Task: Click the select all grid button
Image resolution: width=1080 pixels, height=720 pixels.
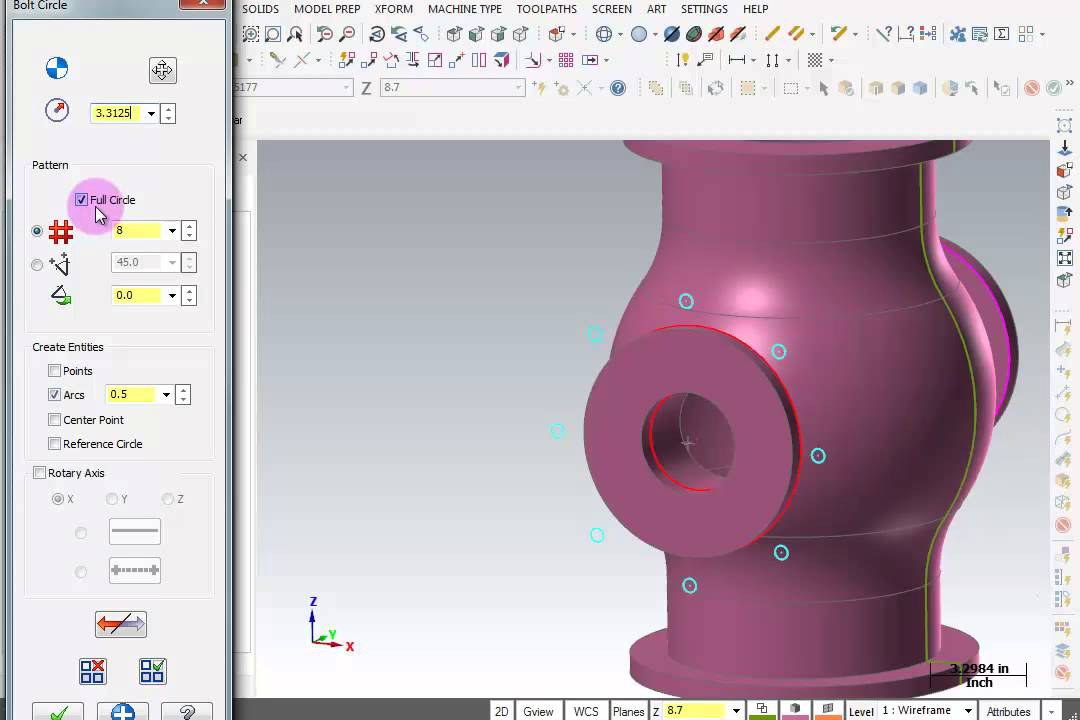Action: click(x=152, y=671)
